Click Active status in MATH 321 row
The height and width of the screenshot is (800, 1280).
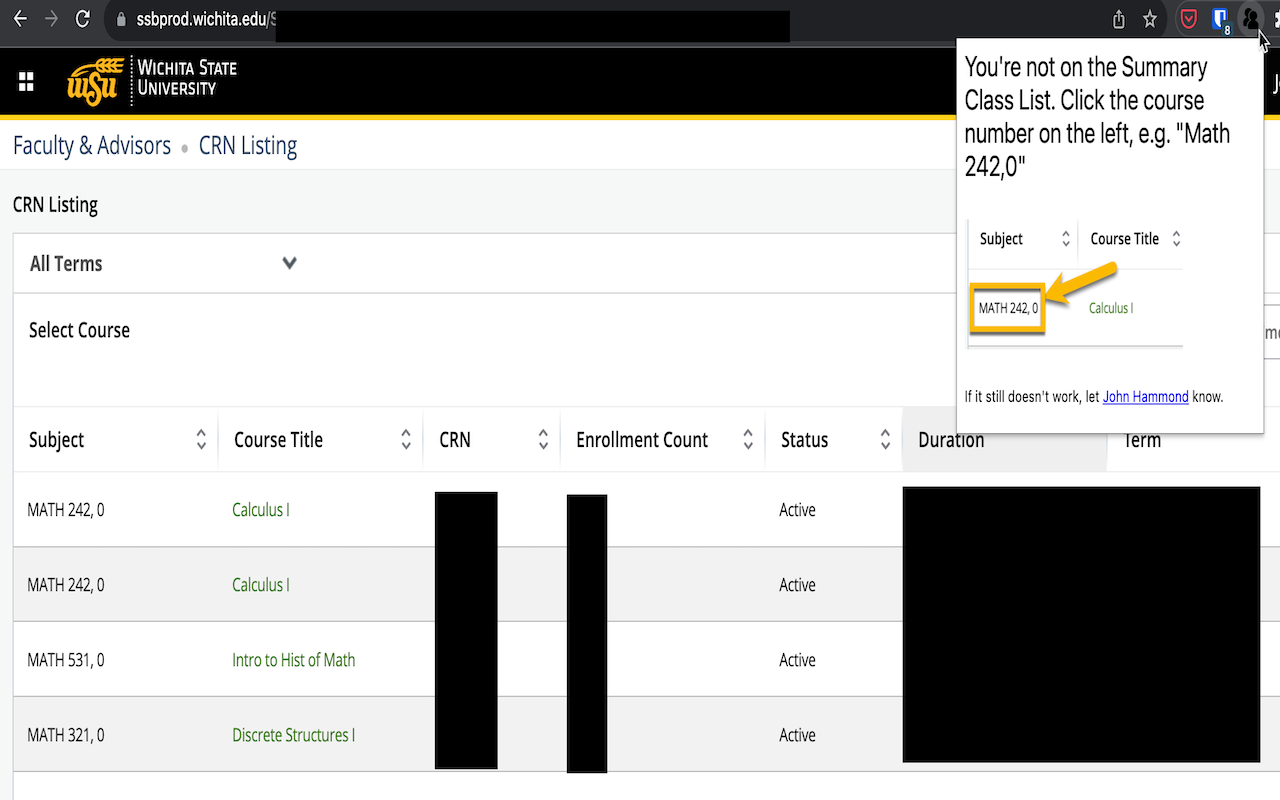pyautogui.click(x=797, y=735)
